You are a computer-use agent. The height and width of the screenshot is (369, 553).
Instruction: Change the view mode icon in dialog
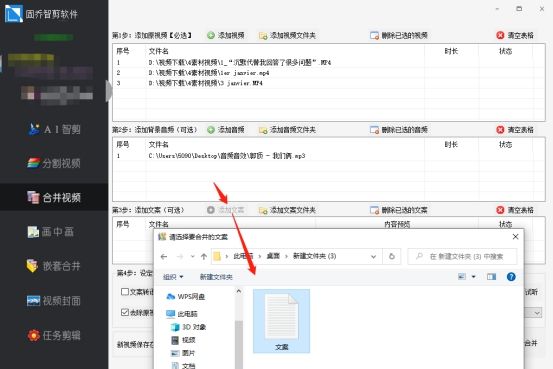tap(462, 277)
